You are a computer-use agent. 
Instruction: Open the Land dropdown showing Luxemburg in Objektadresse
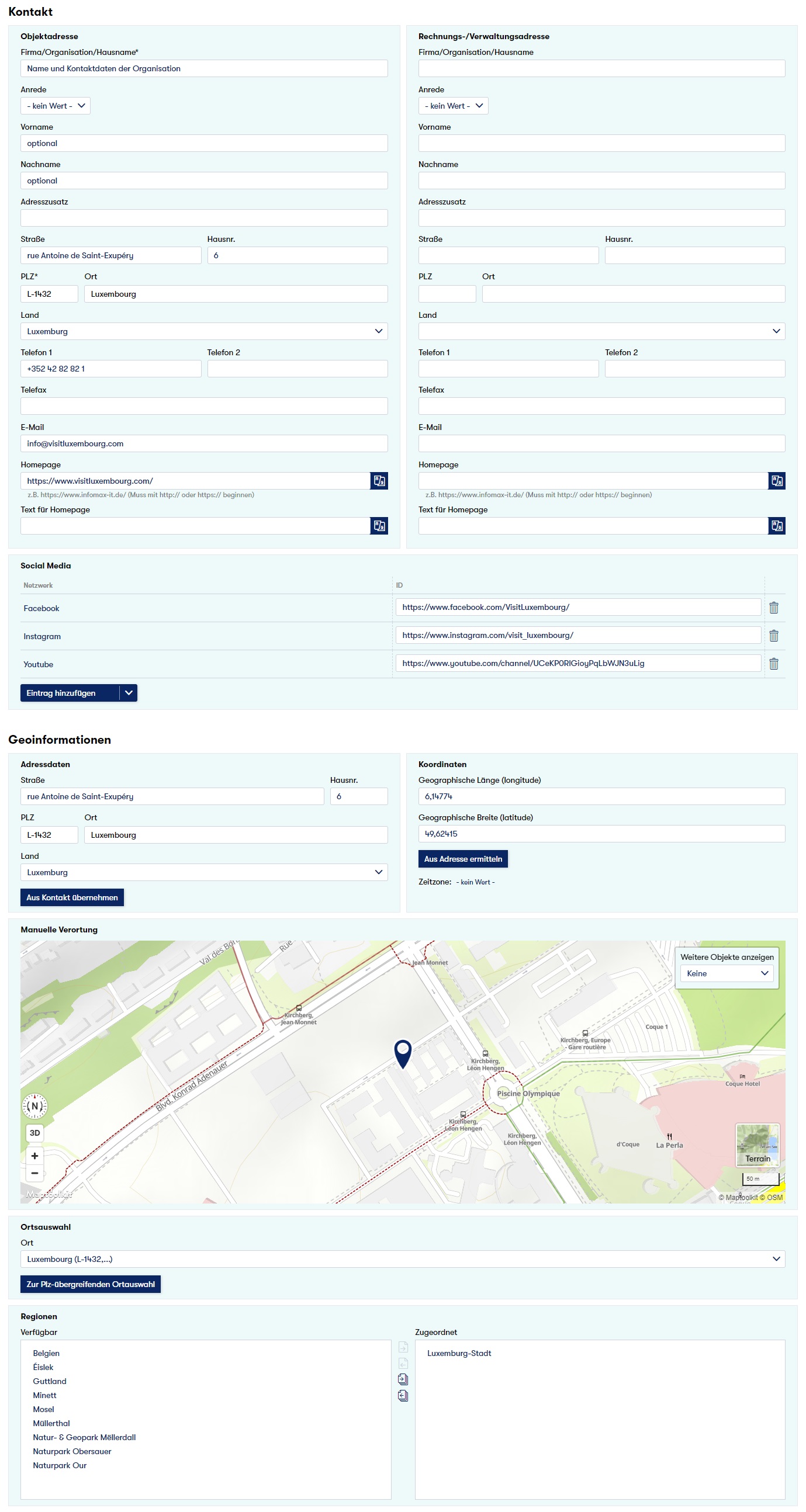point(204,331)
